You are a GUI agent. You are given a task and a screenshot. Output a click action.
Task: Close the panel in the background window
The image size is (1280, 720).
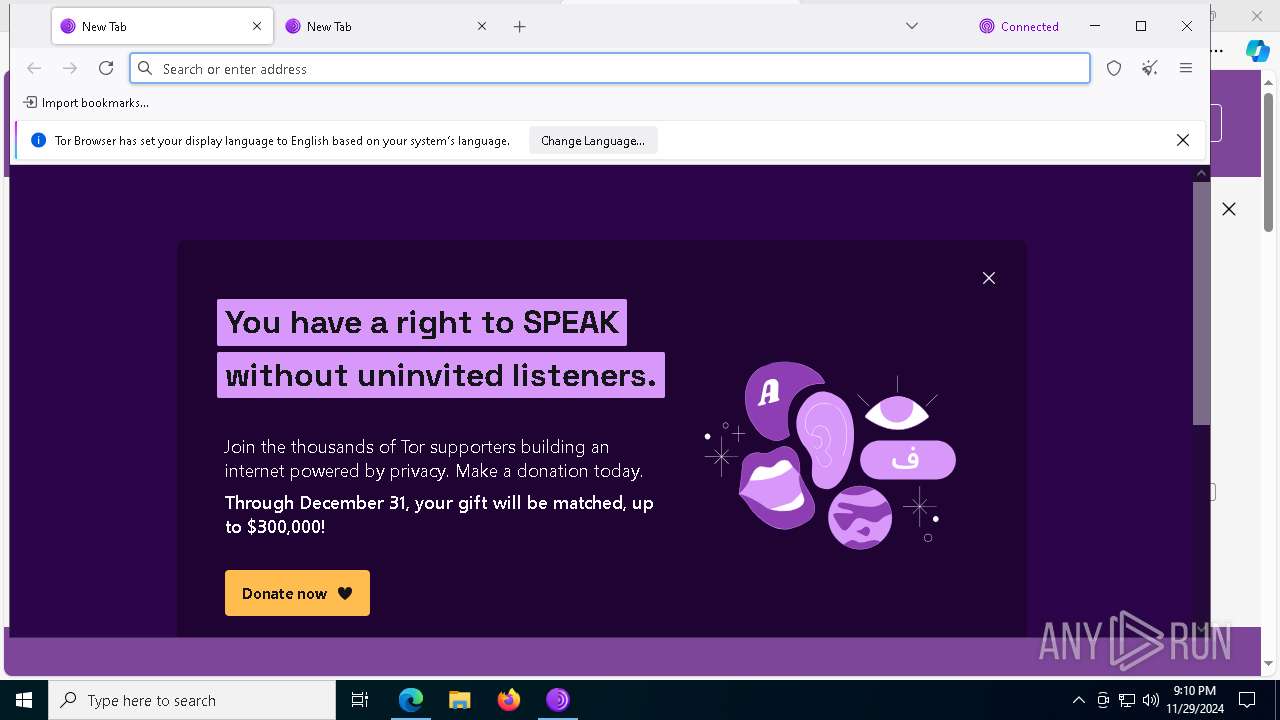click(x=1229, y=209)
